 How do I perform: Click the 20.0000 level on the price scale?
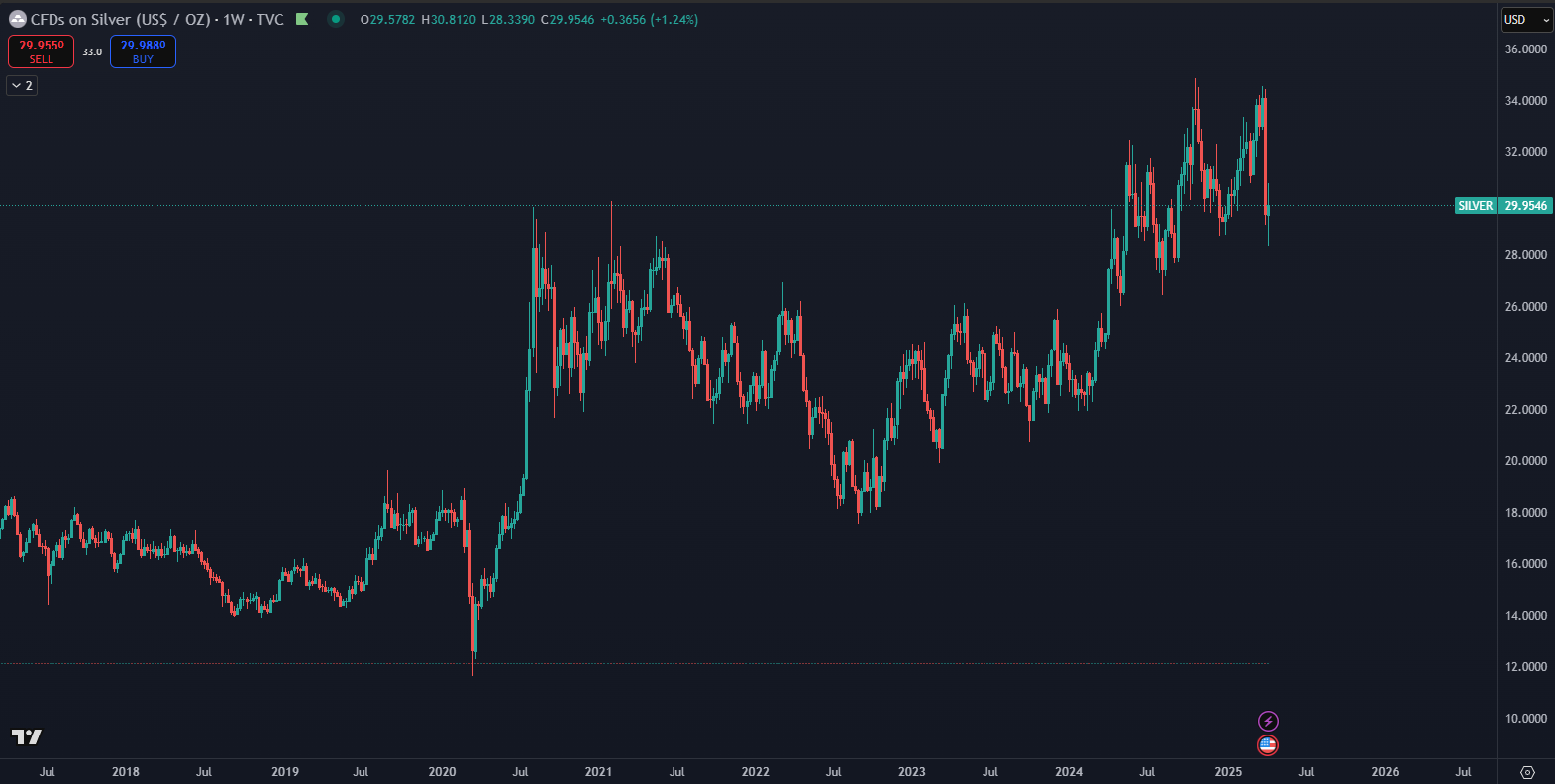pyautogui.click(x=1525, y=461)
